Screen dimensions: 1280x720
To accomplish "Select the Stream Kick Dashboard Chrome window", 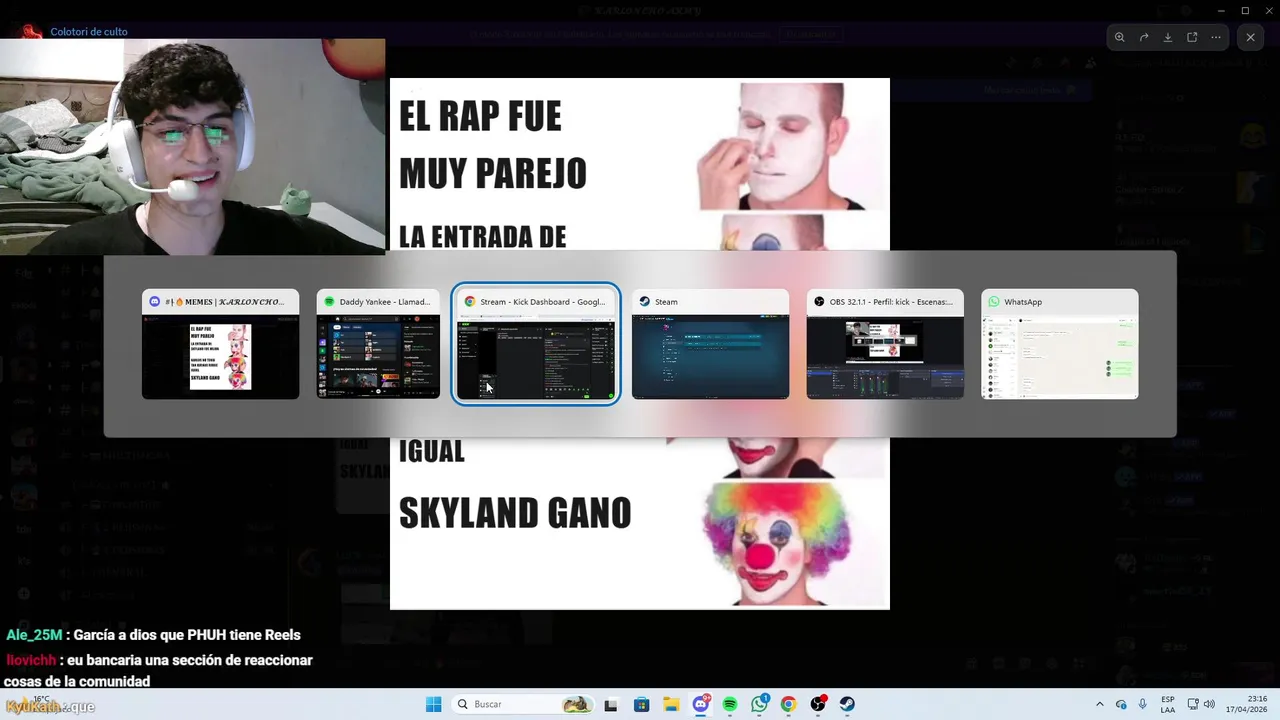I will click(x=536, y=344).
